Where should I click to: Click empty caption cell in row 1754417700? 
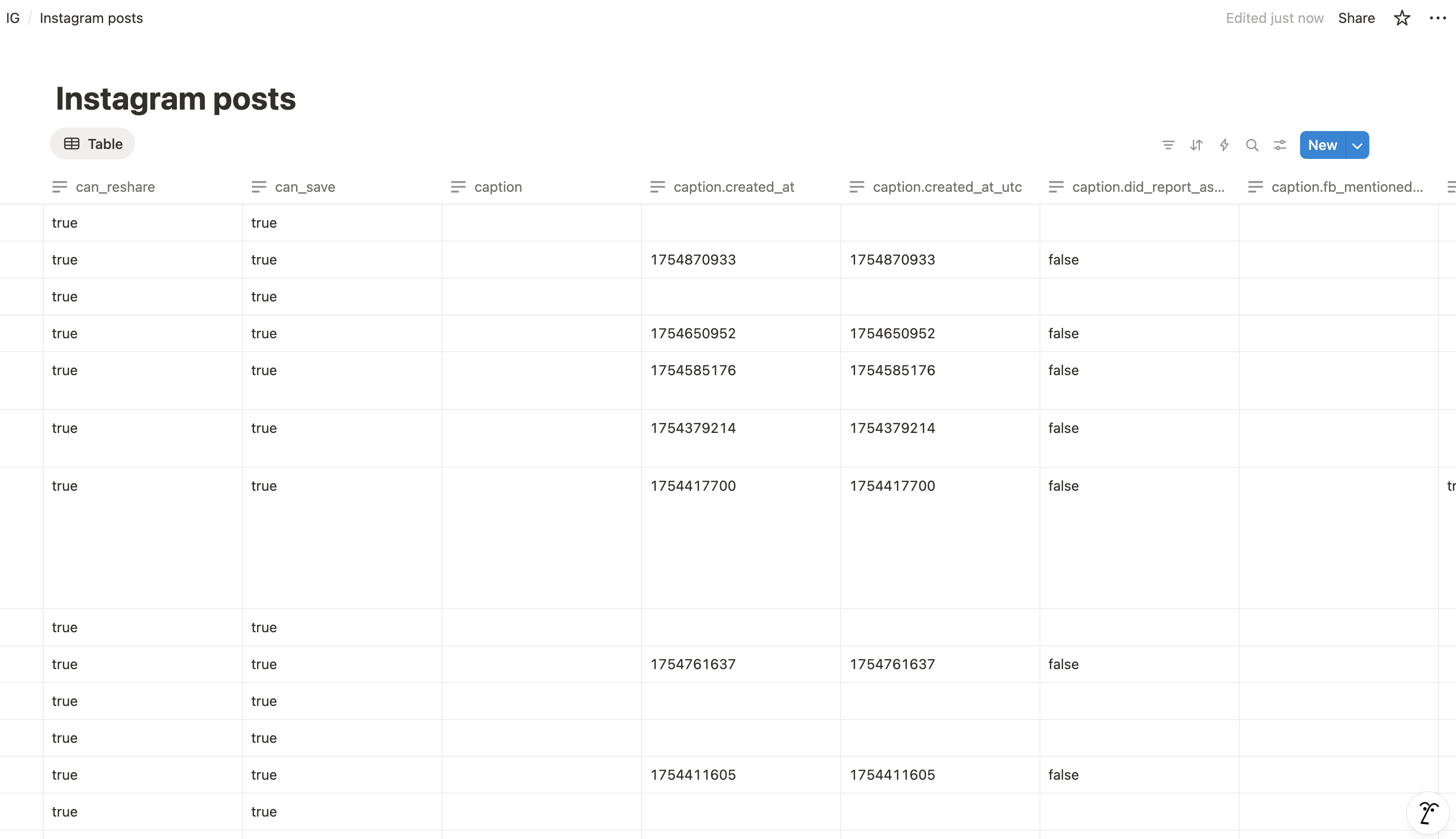[x=542, y=538]
